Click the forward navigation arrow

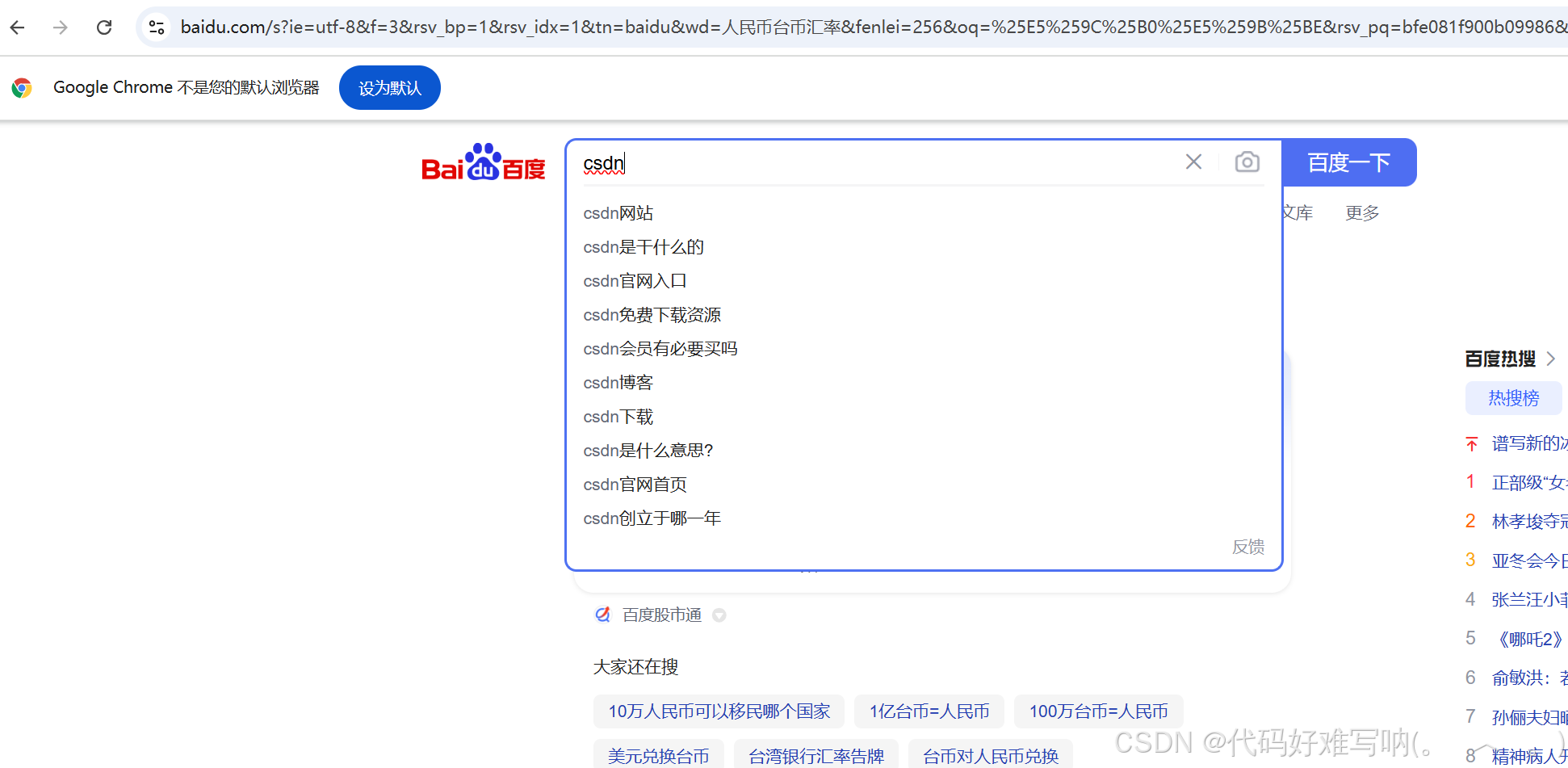[x=60, y=27]
